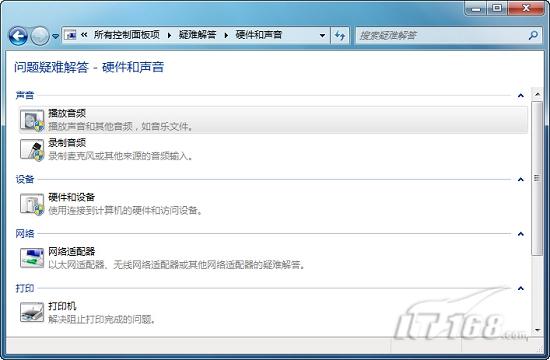This screenshot has width=550, height=360.
Task: Click the 播放音频 troubleshooter icon
Action: click(x=32, y=120)
